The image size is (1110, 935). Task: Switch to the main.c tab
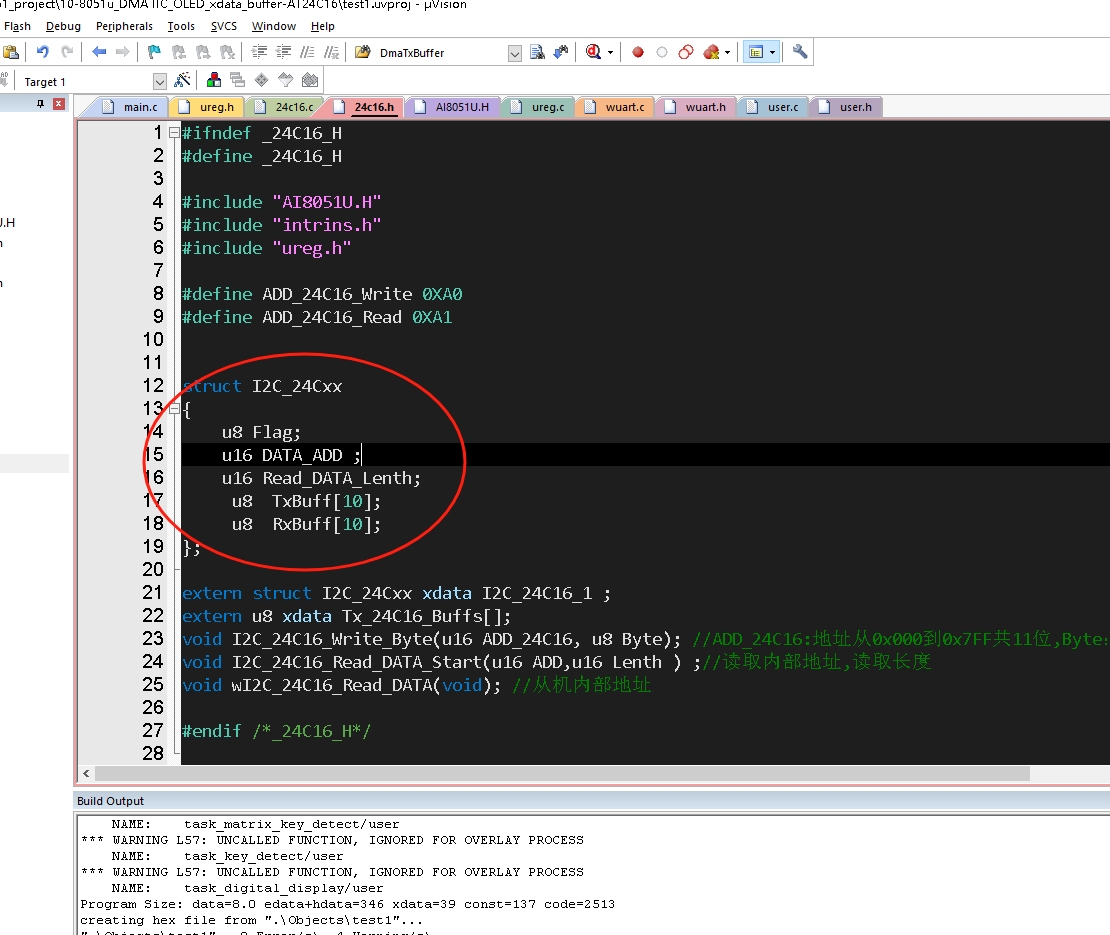(x=139, y=107)
